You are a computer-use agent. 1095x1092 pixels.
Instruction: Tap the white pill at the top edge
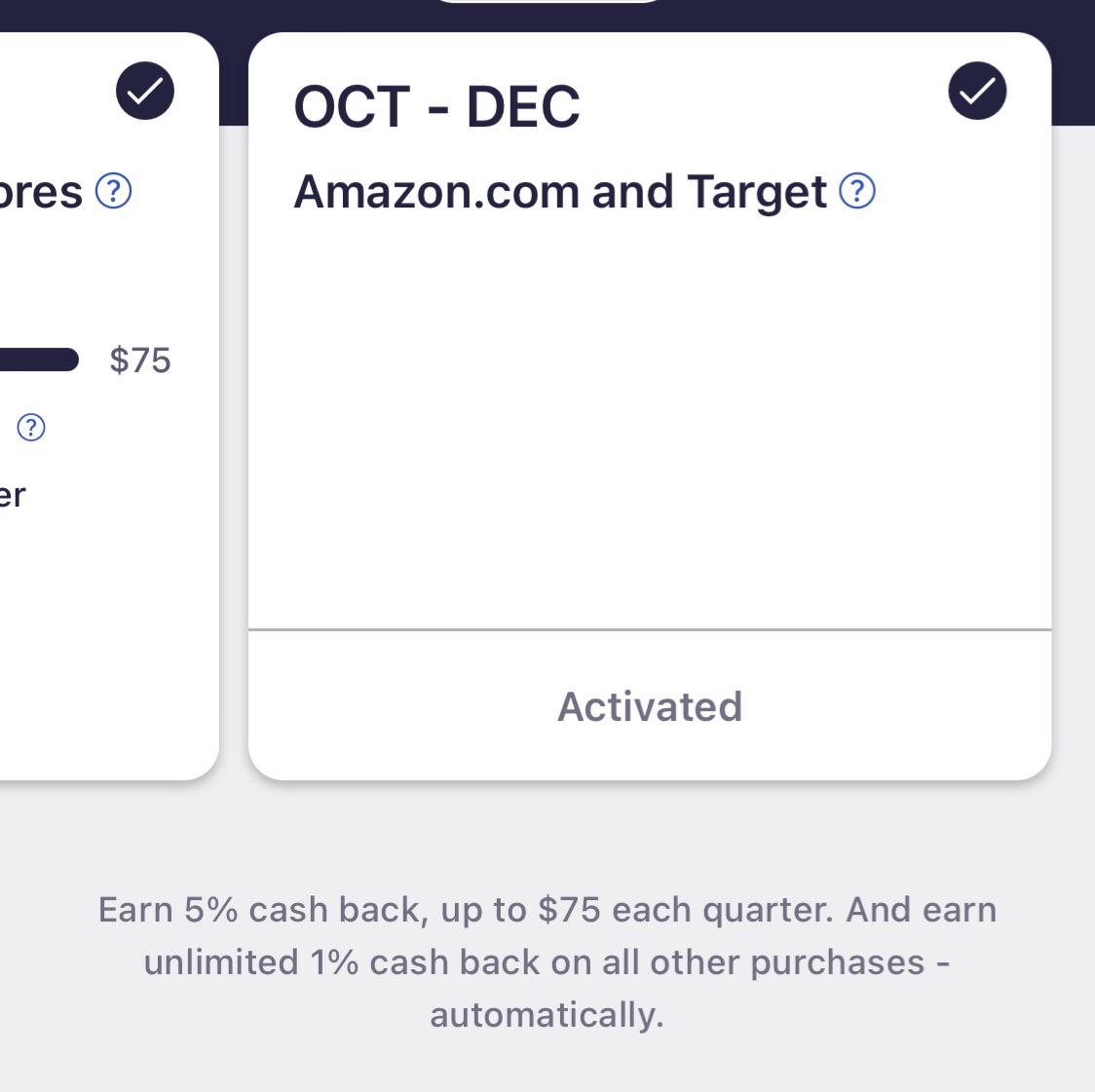tap(547, 2)
